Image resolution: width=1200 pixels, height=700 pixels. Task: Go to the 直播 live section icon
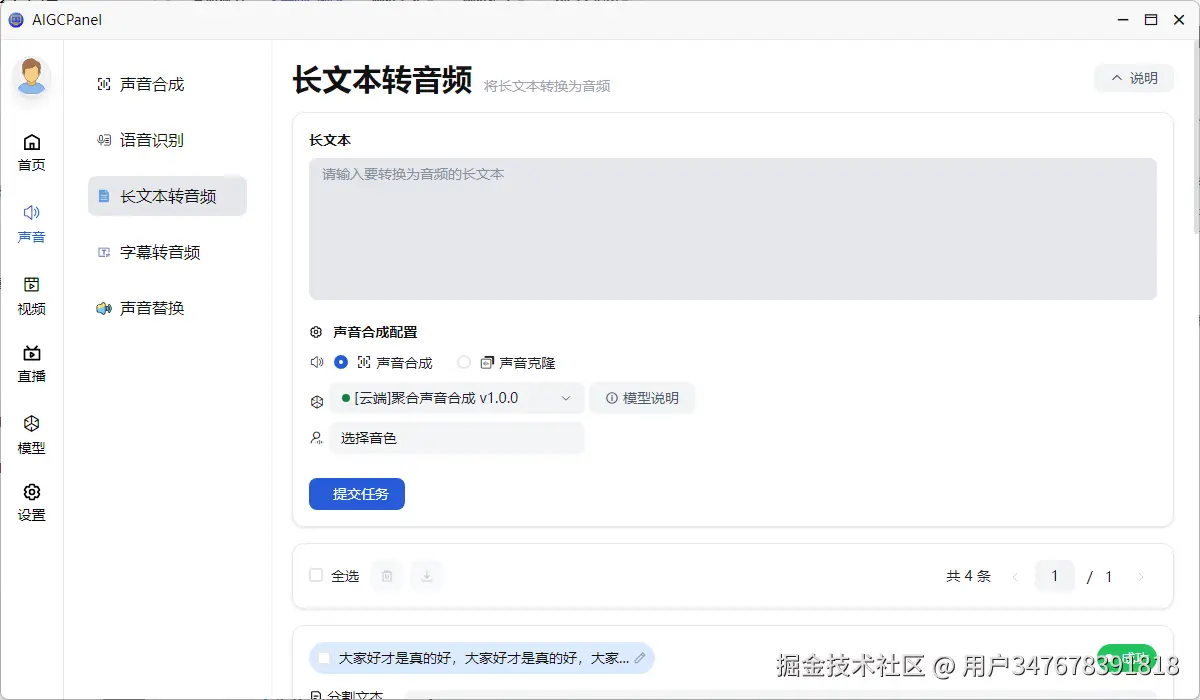click(x=32, y=354)
